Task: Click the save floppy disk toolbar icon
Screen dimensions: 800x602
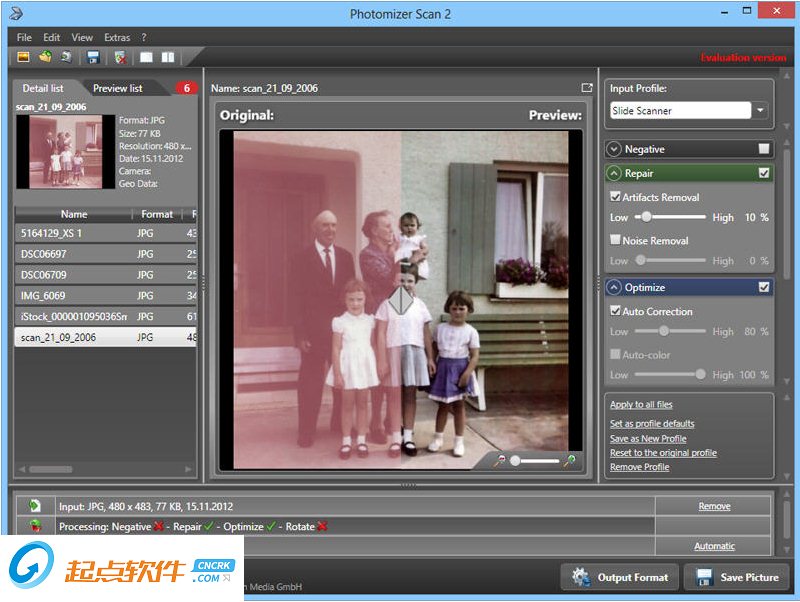Action: (x=93, y=57)
